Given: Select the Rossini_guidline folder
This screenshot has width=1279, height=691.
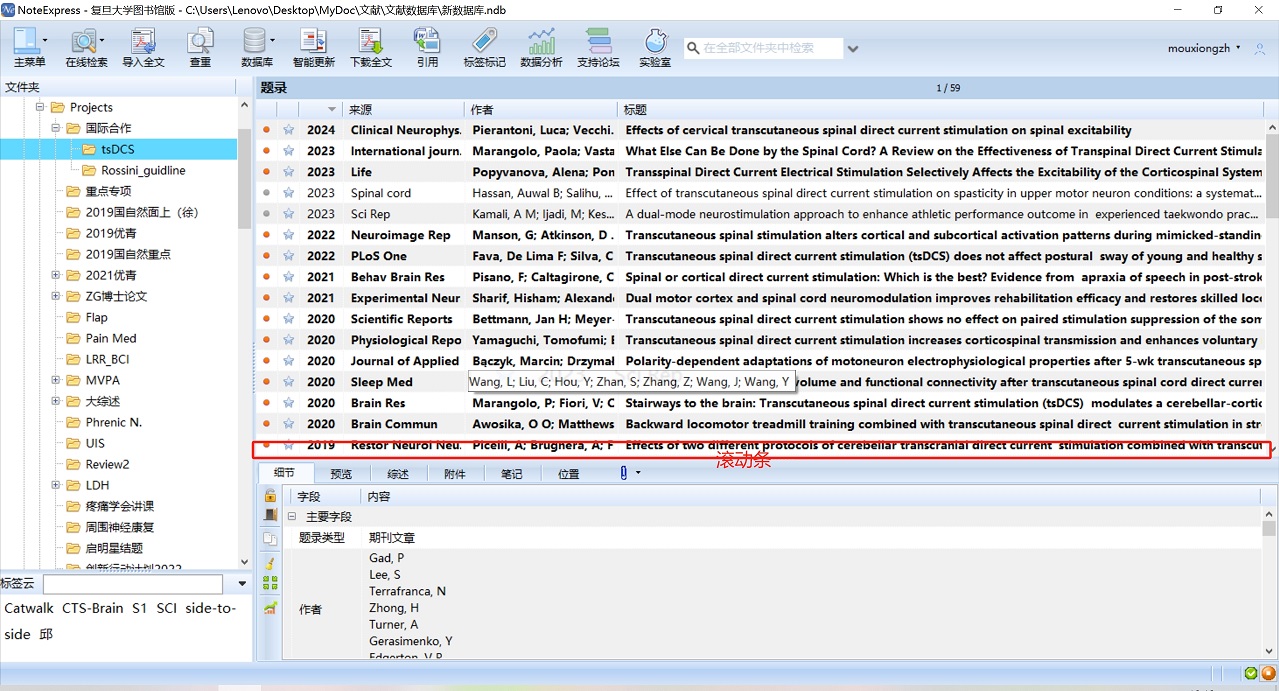Looking at the screenshot, I should coord(143,170).
